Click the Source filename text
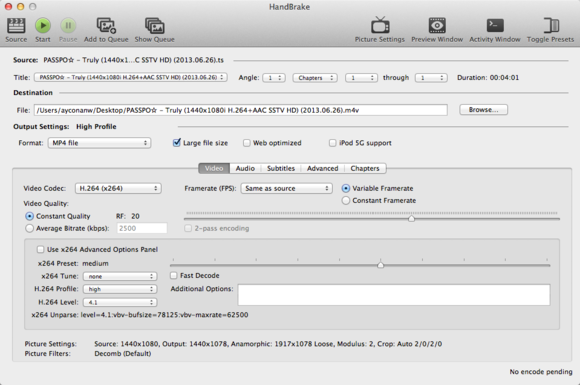The width and height of the screenshot is (580, 385). [x=134, y=60]
